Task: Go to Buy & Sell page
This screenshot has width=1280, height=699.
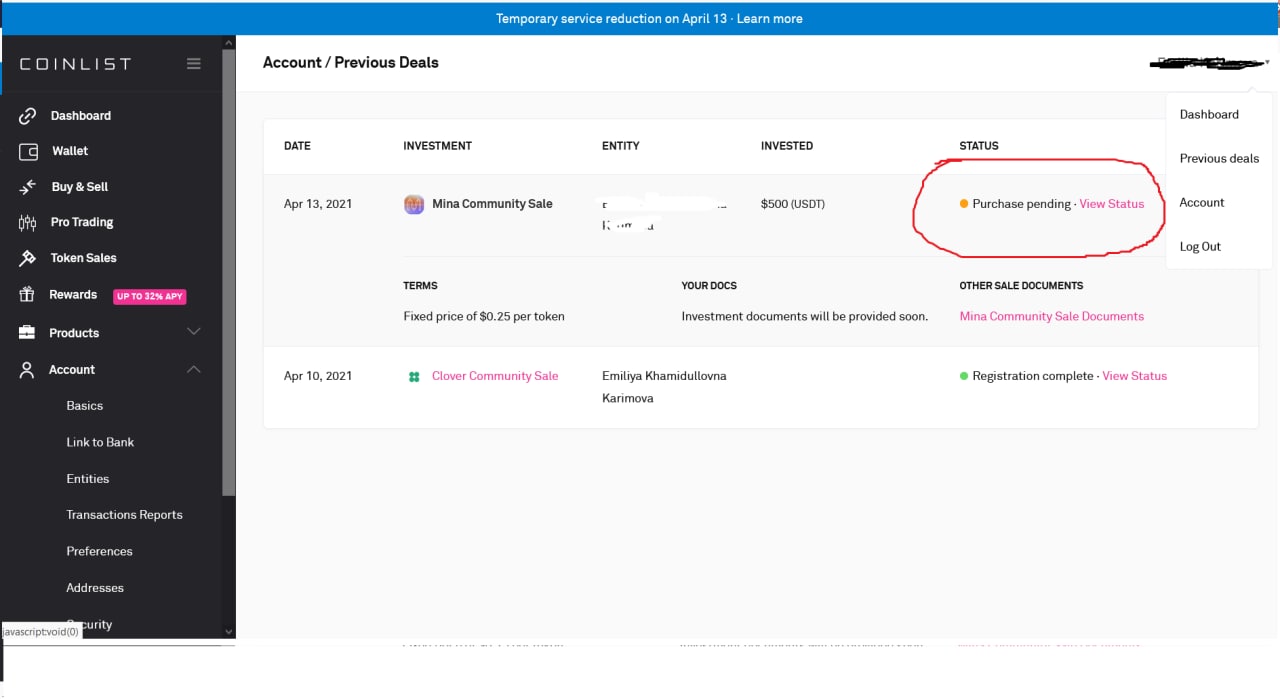Action: click(80, 187)
